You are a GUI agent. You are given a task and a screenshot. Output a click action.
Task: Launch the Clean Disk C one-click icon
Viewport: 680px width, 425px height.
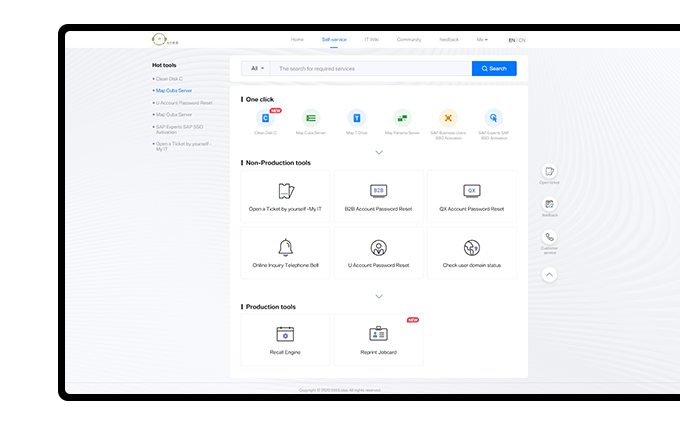tap(265, 118)
